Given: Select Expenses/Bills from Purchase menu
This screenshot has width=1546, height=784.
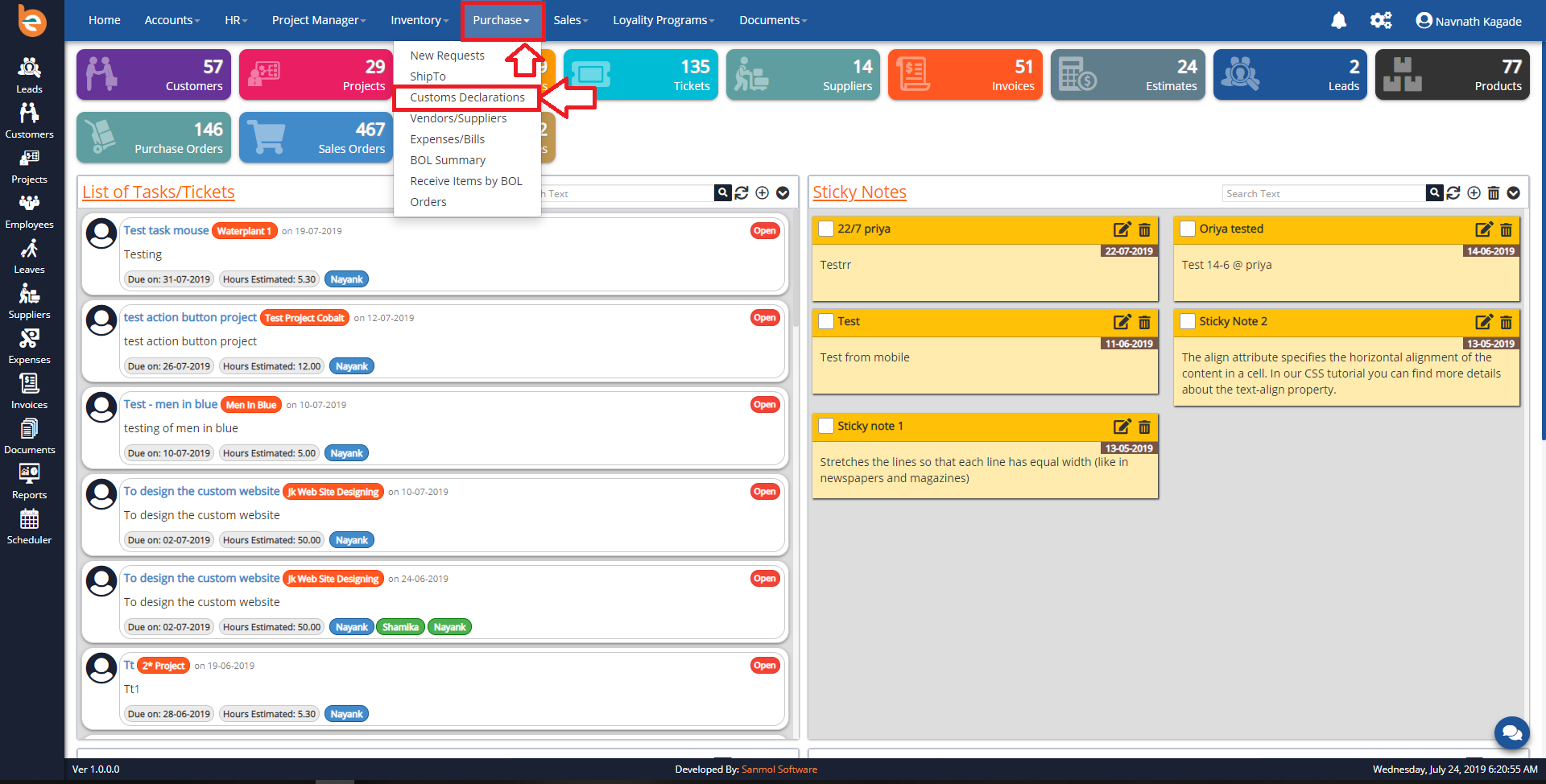Looking at the screenshot, I should click(x=447, y=139).
